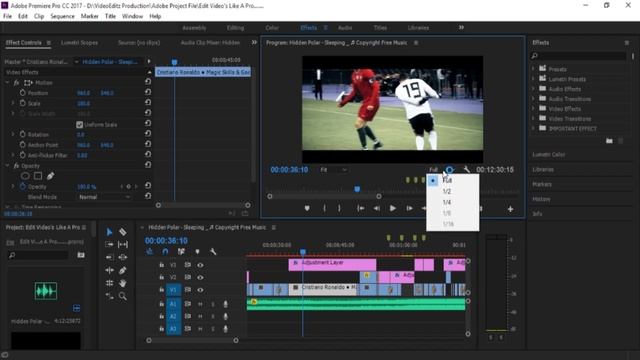Click Mark Out bracket button

point(339,208)
